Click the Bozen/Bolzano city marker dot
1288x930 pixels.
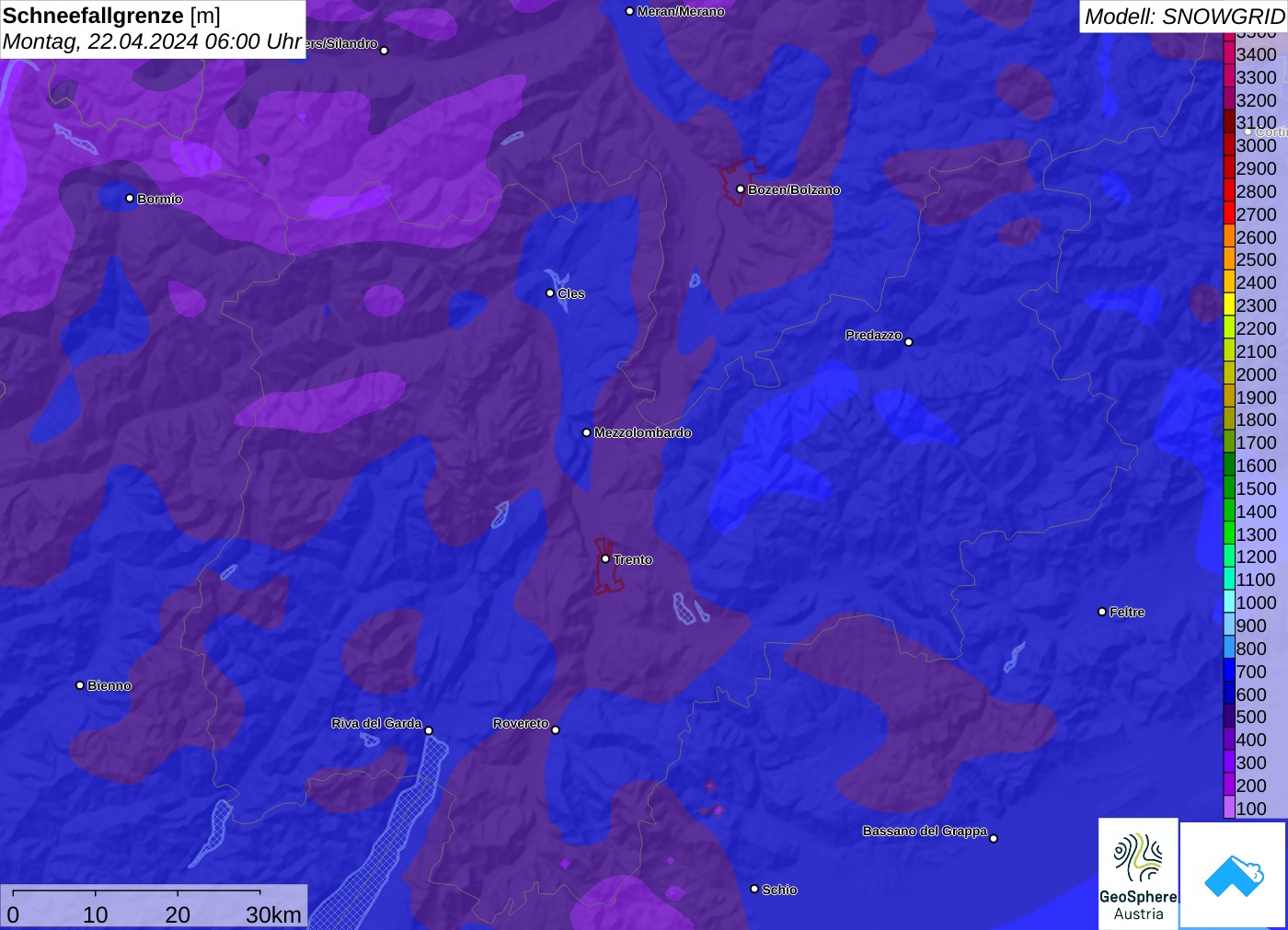(x=741, y=189)
